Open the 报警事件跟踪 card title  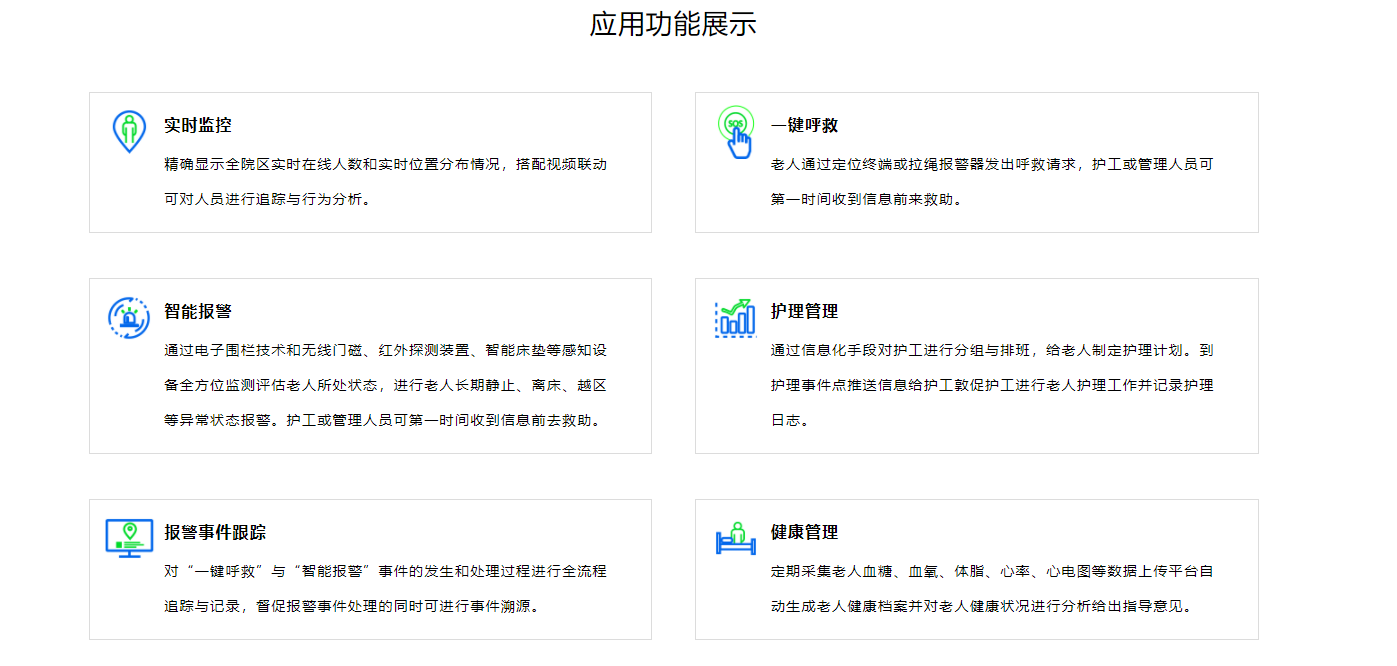pyautogui.click(x=215, y=533)
